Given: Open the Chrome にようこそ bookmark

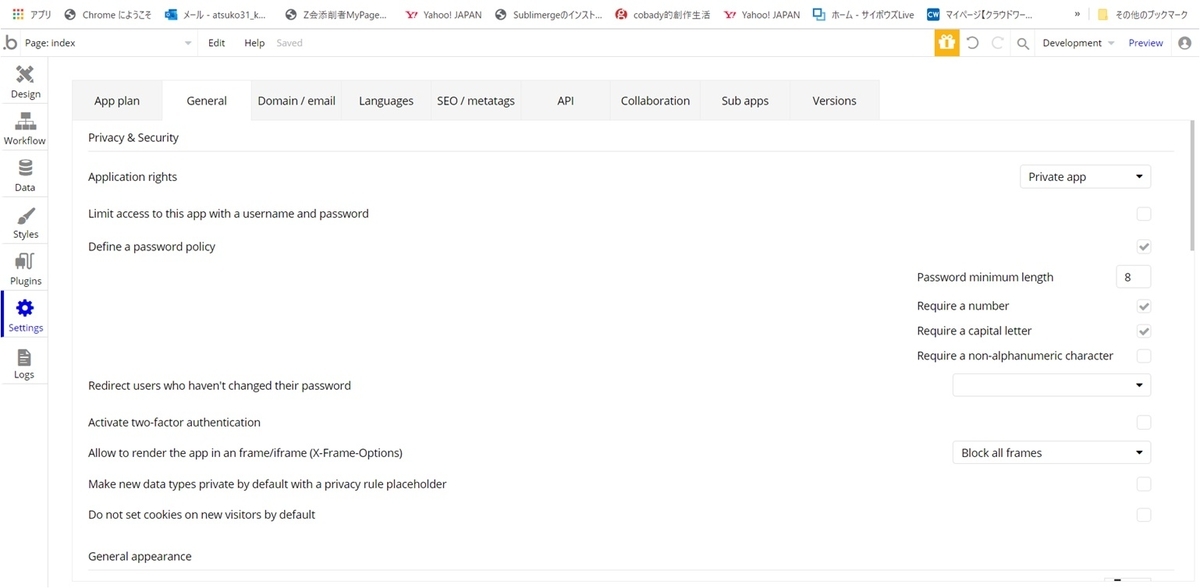Looking at the screenshot, I should point(108,15).
